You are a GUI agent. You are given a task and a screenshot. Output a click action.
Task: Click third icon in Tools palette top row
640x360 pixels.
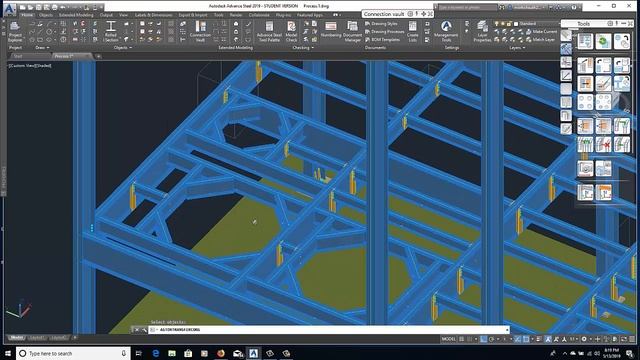click(x=622, y=42)
